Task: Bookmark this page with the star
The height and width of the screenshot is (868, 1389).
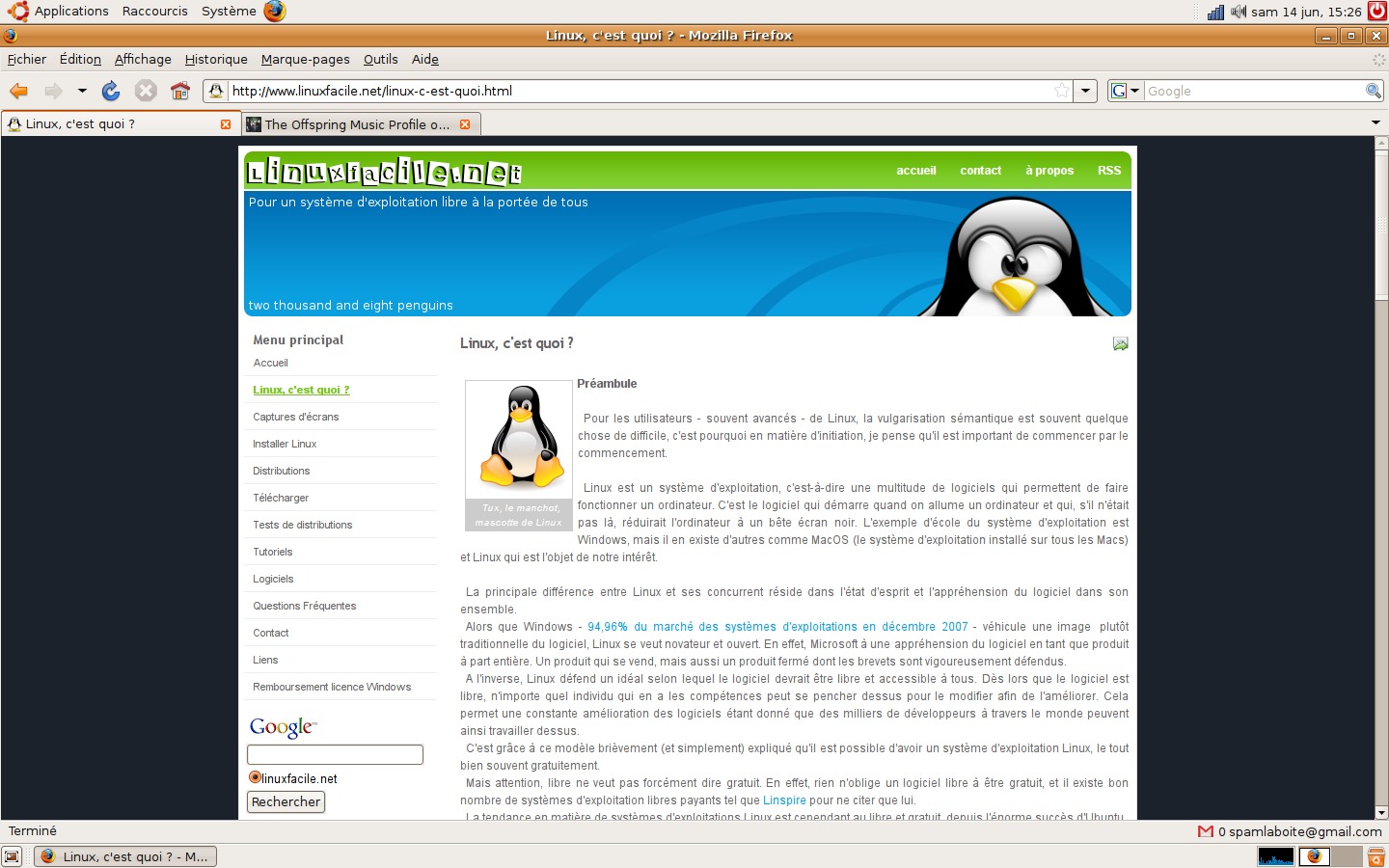Action: [x=1062, y=91]
